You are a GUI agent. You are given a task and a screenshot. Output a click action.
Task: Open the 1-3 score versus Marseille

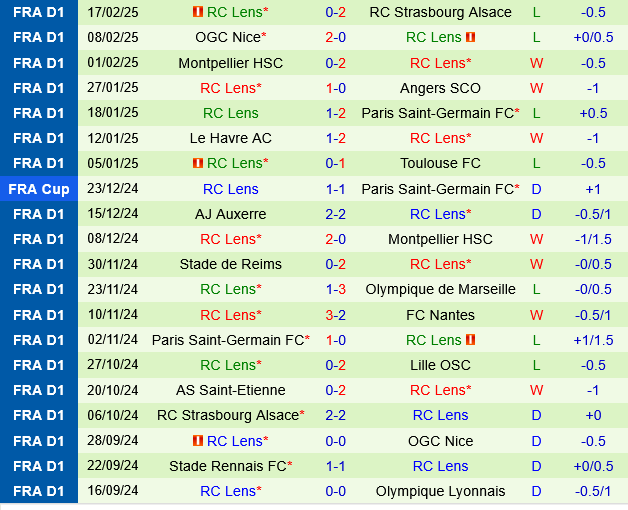pyautogui.click(x=336, y=289)
